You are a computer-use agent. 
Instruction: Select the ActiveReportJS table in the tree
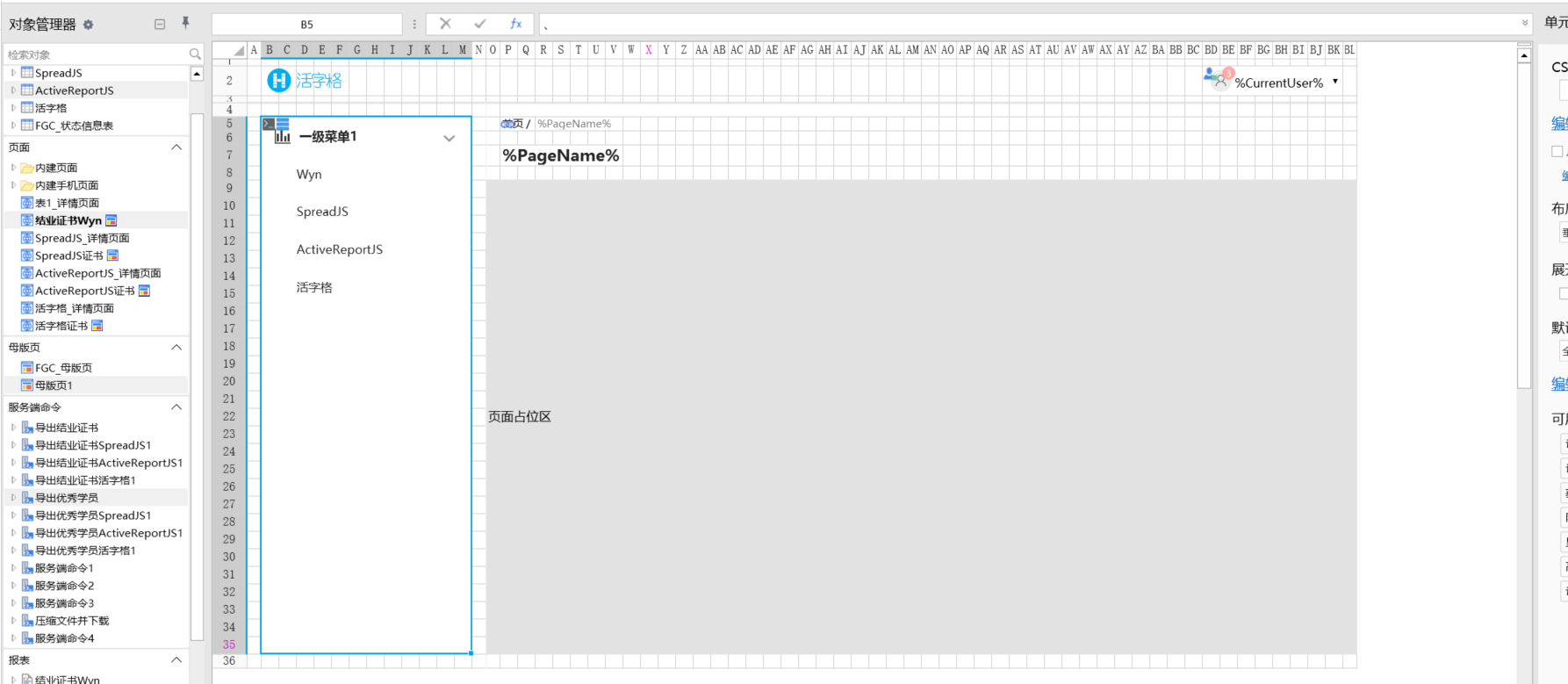click(x=75, y=90)
